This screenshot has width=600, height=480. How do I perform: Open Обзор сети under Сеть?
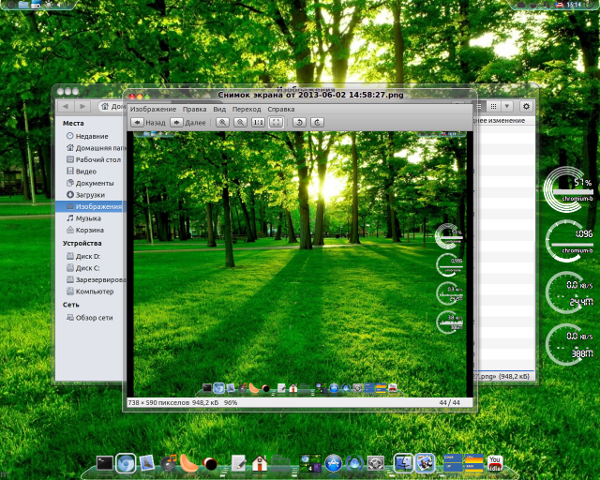pos(91,318)
